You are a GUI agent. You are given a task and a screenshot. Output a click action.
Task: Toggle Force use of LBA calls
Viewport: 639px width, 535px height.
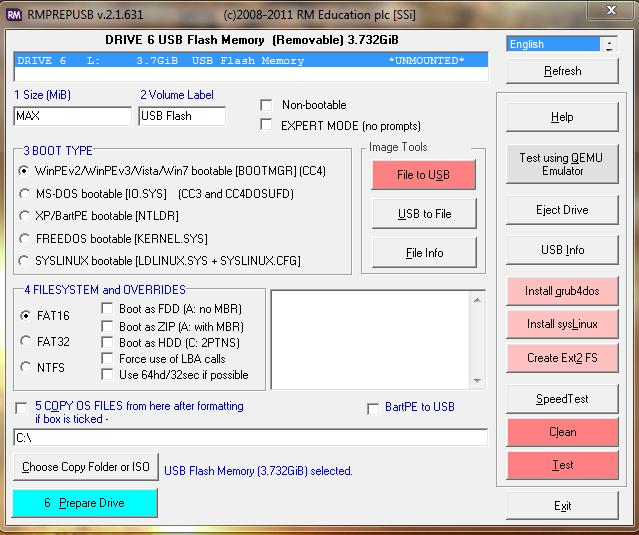(108, 359)
